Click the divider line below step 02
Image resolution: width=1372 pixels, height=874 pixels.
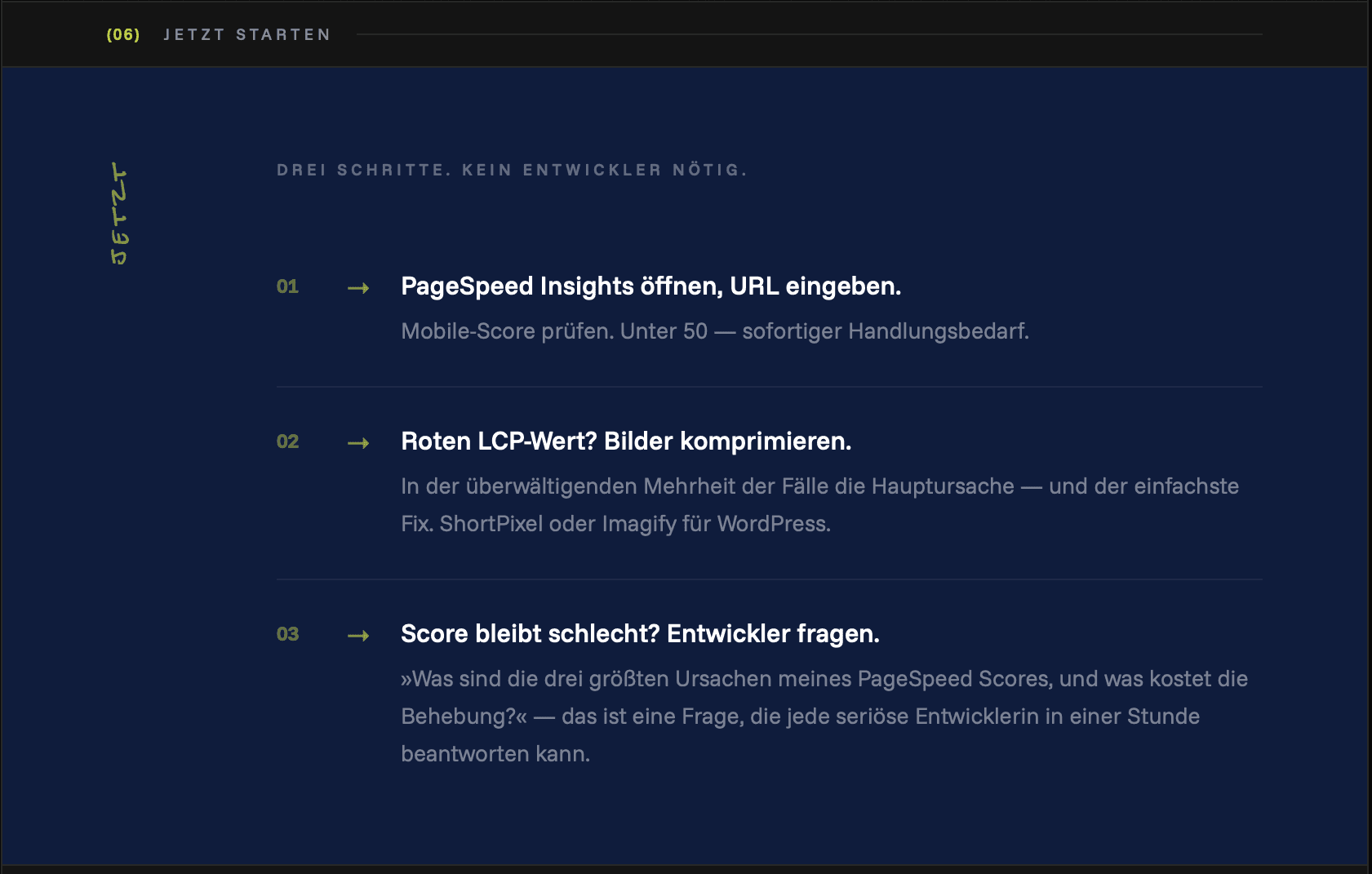click(769, 579)
